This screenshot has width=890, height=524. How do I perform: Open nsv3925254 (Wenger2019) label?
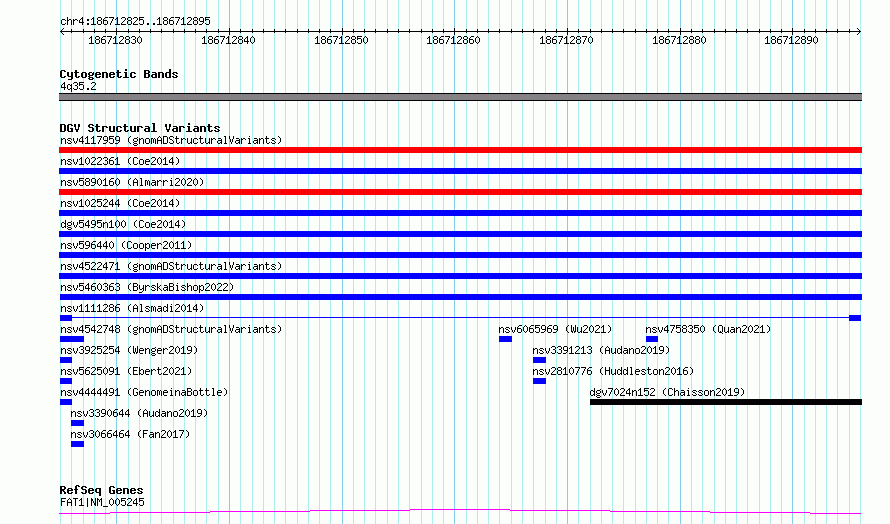[x=129, y=350]
